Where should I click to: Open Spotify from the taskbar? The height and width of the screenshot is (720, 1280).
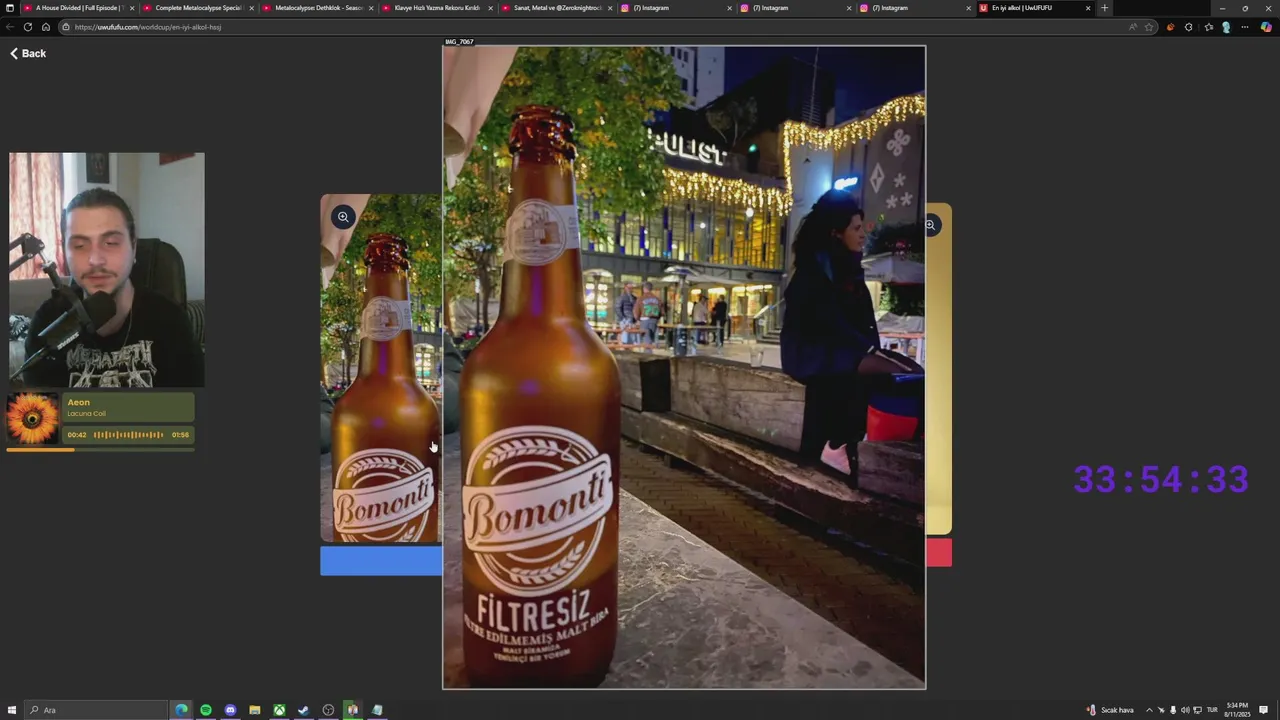206,710
